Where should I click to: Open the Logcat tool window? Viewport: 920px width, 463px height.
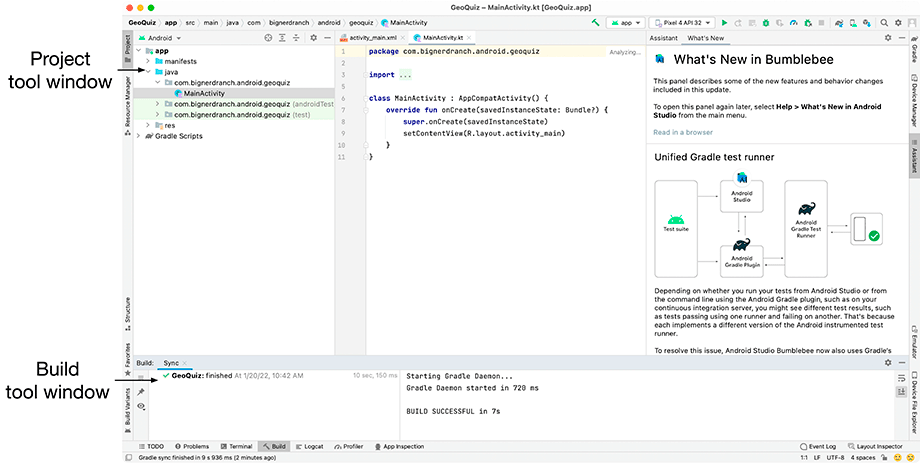click(x=309, y=447)
